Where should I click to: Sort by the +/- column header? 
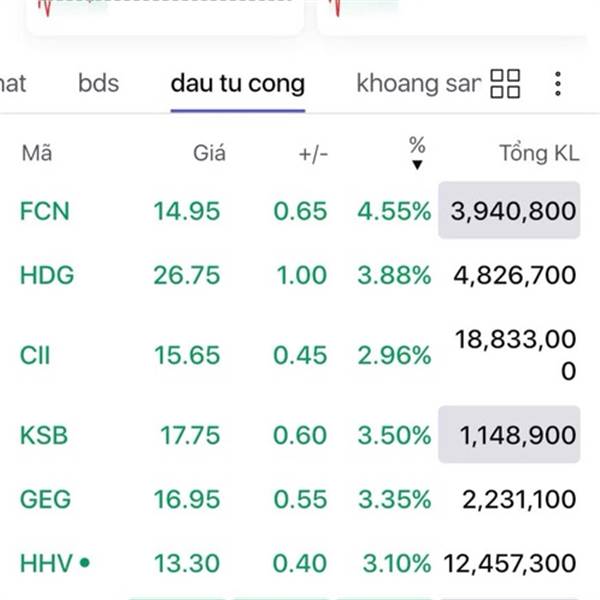point(313,155)
